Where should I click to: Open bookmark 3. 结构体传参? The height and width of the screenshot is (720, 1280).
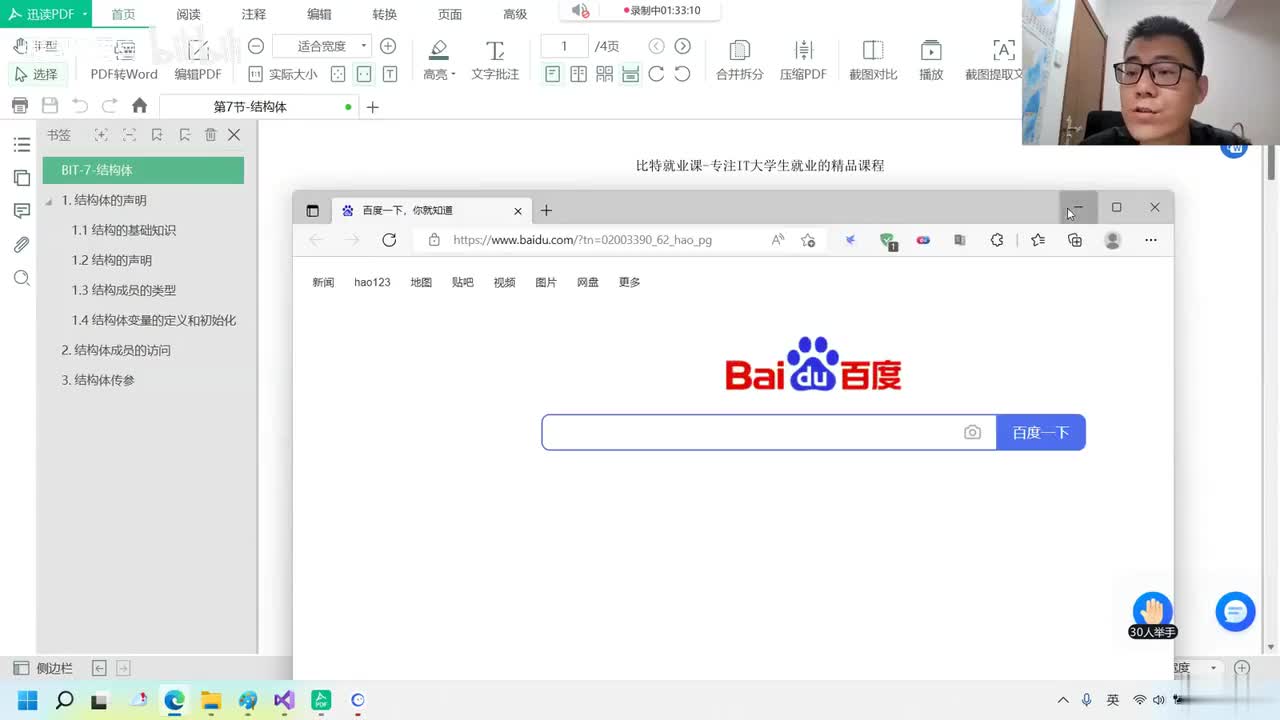tap(98, 380)
